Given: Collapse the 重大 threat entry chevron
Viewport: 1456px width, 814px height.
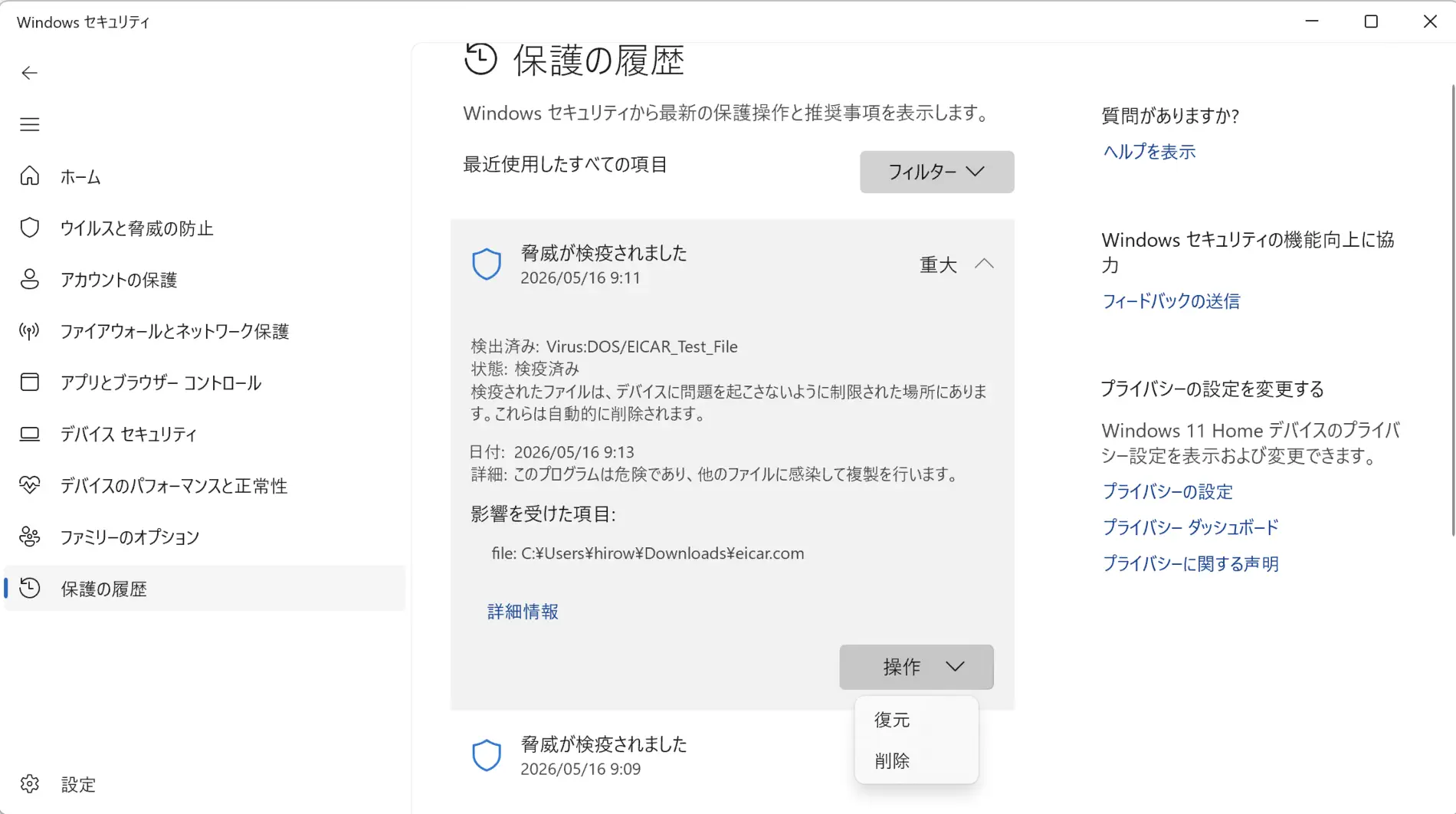Looking at the screenshot, I should click(984, 264).
